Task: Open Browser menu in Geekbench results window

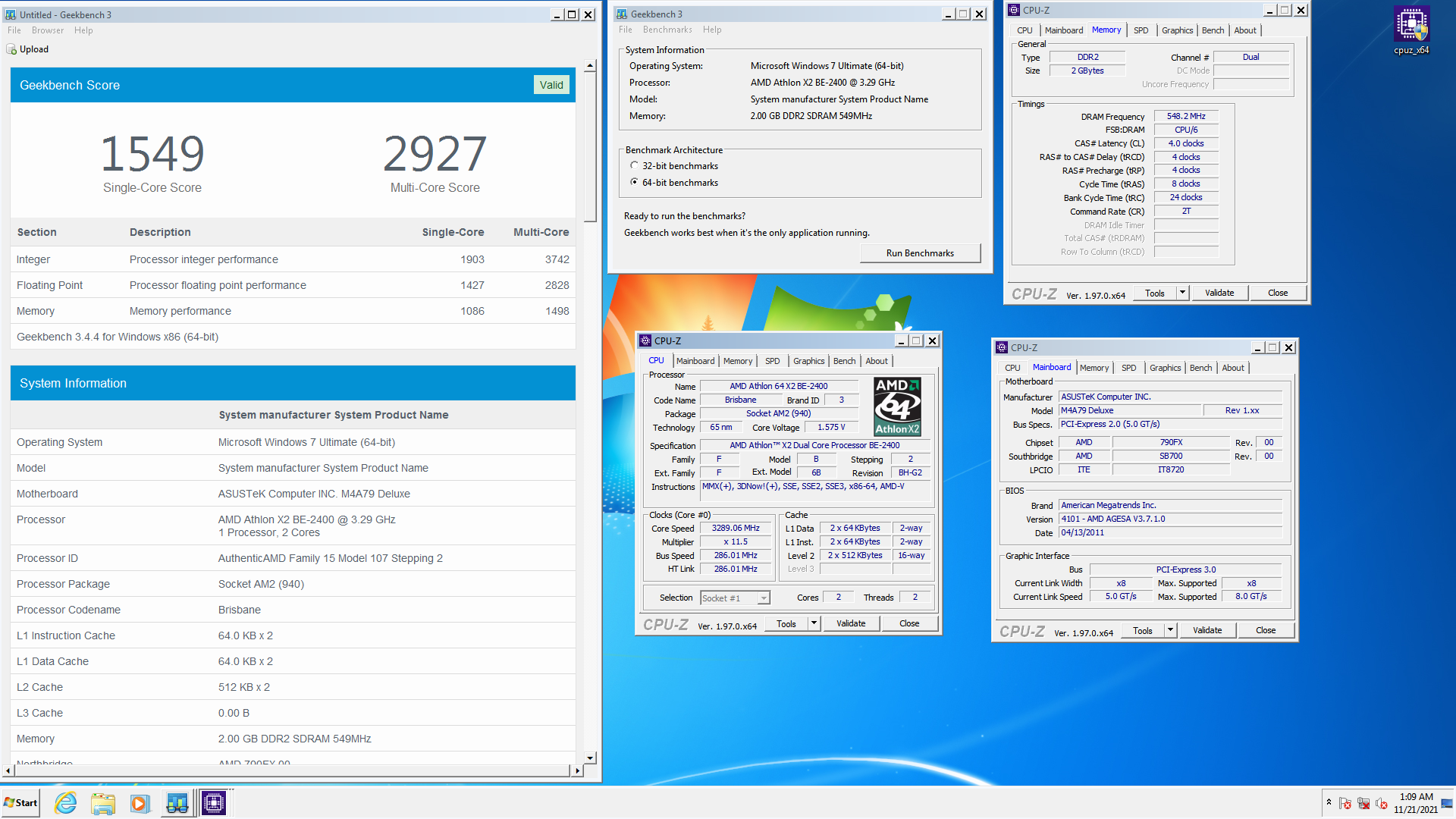Action: [x=48, y=30]
